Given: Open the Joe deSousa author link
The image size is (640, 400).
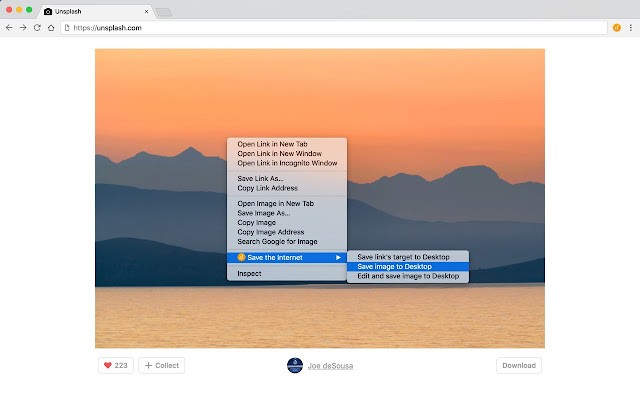Looking at the screenshot, I should 329,366.
